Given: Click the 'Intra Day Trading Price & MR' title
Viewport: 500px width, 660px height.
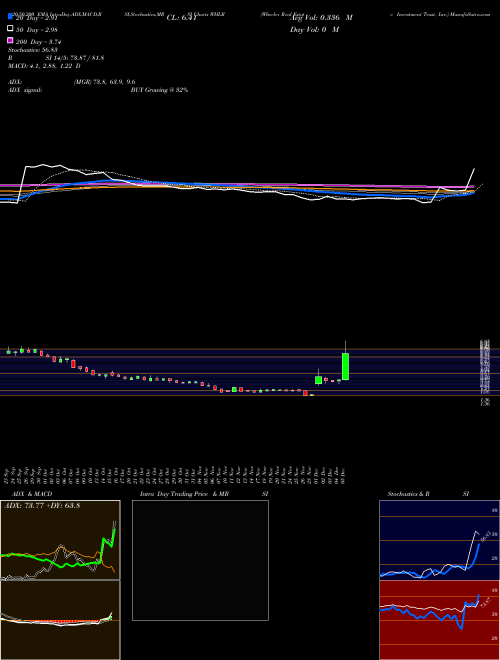Looking at the screenshot, I should [184, 494].
